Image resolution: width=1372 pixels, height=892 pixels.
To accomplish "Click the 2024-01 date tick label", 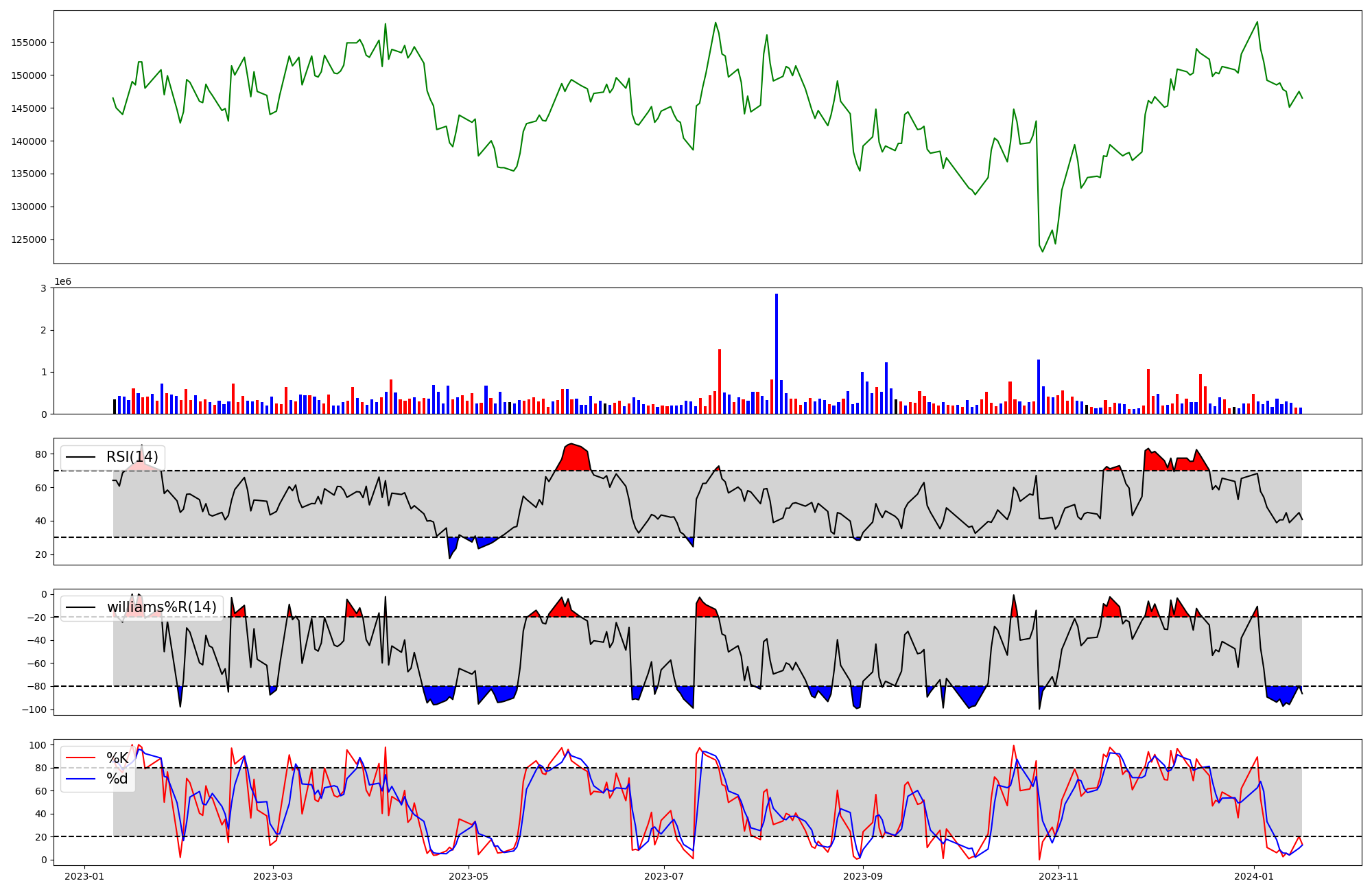I will click(x=1254, y=876).
